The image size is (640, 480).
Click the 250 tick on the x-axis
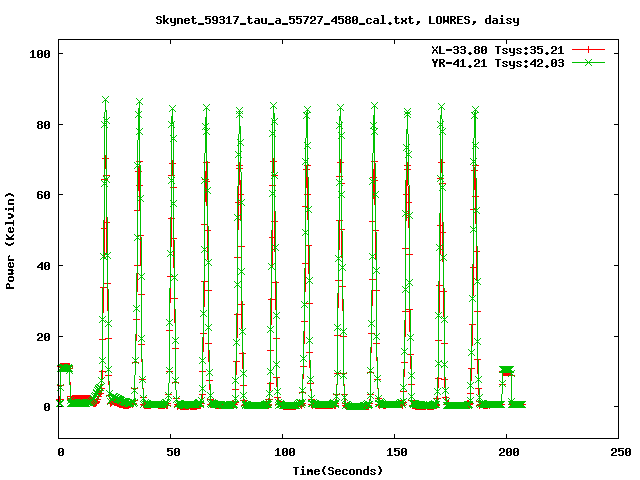(x=619, y=452)
